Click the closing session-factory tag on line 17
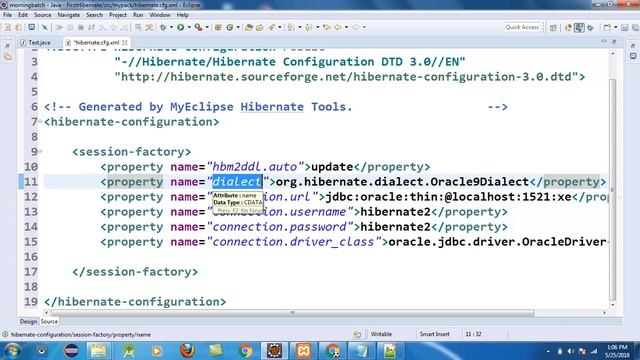 click(135, 272)
